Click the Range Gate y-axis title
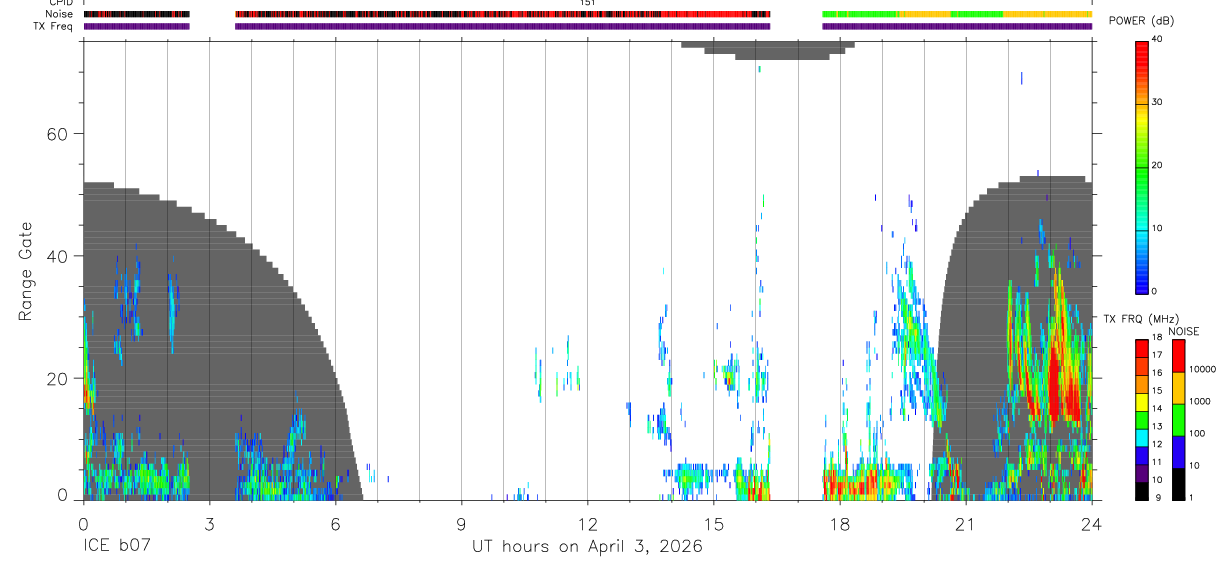The width and height of the screenshot is (1228, 567). (25, 272)
